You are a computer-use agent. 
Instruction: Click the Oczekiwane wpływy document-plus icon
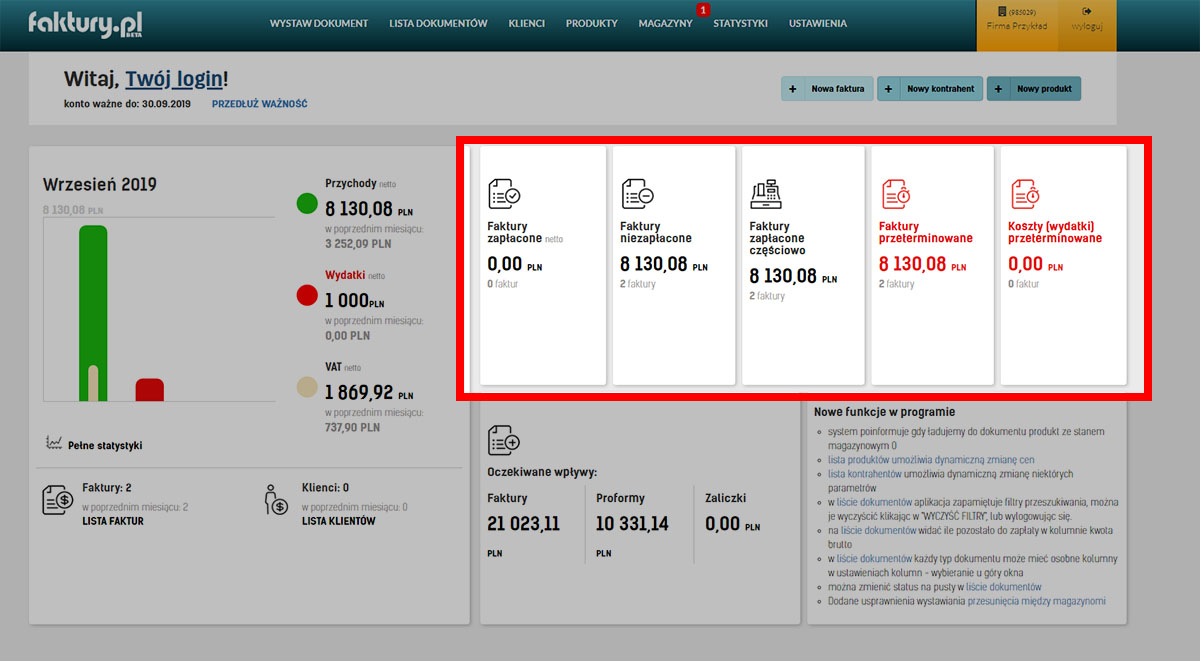pos(504,440)
